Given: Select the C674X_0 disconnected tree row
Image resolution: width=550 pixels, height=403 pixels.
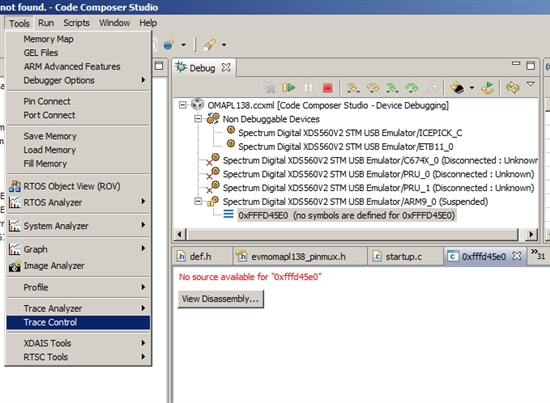Looking at the screenshot, I should 372,160.
